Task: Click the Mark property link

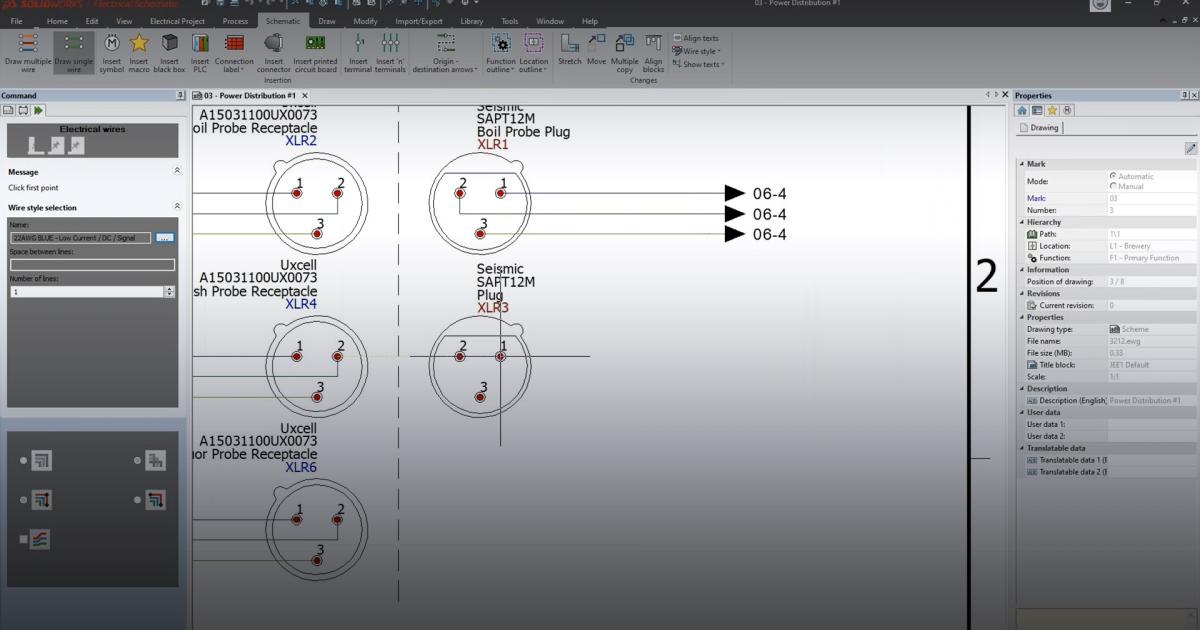Action: pos(1036,197)
